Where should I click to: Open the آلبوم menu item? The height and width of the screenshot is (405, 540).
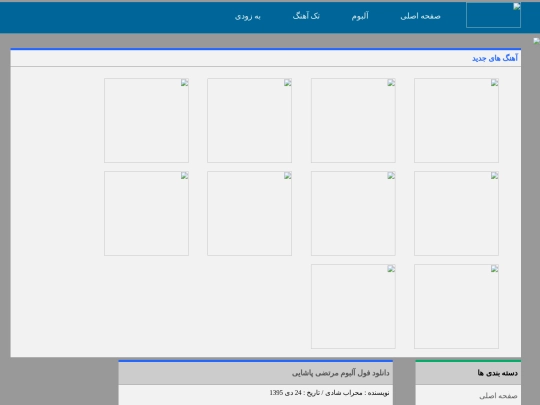pyautogui.click(x=360, y=16)
